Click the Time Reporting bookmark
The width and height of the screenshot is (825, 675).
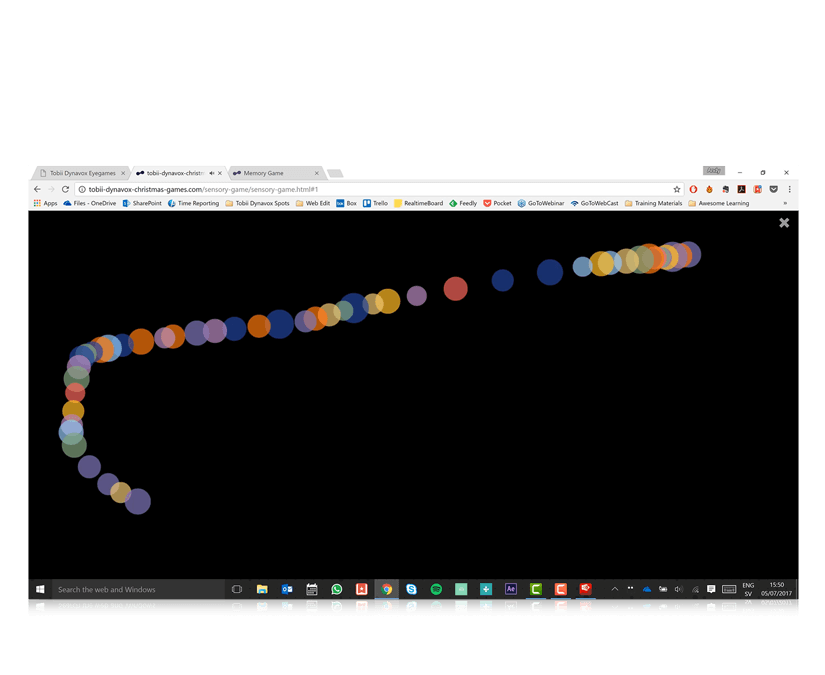coord(193,203)
